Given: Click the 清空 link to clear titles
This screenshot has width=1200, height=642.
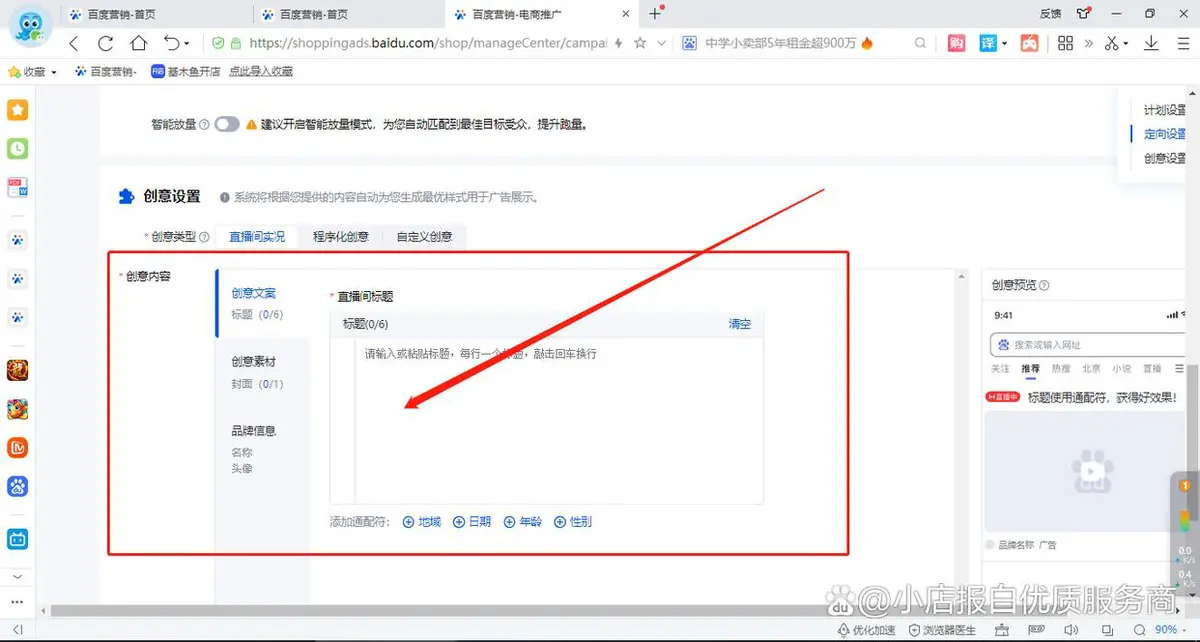Looking at the screenshot, I should (739, 324).
